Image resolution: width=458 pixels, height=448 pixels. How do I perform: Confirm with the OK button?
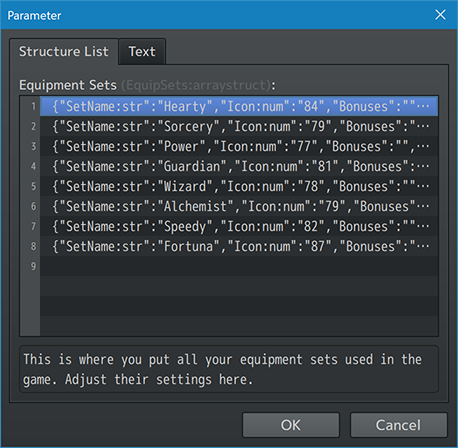click(x=291, y=425)
